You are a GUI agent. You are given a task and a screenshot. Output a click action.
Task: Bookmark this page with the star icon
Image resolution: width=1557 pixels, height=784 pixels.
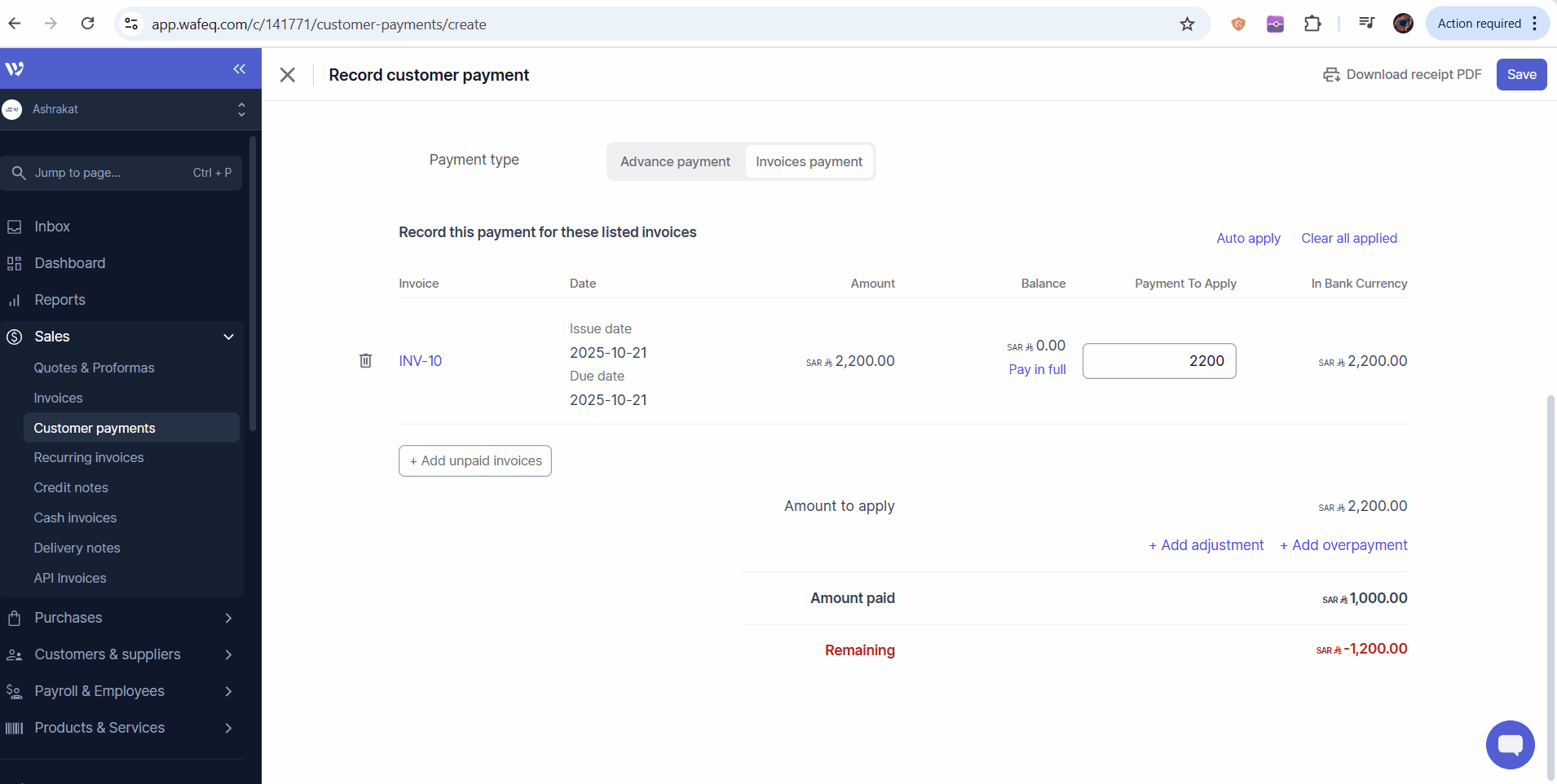pyautogui.click(x=1187, y=24)
